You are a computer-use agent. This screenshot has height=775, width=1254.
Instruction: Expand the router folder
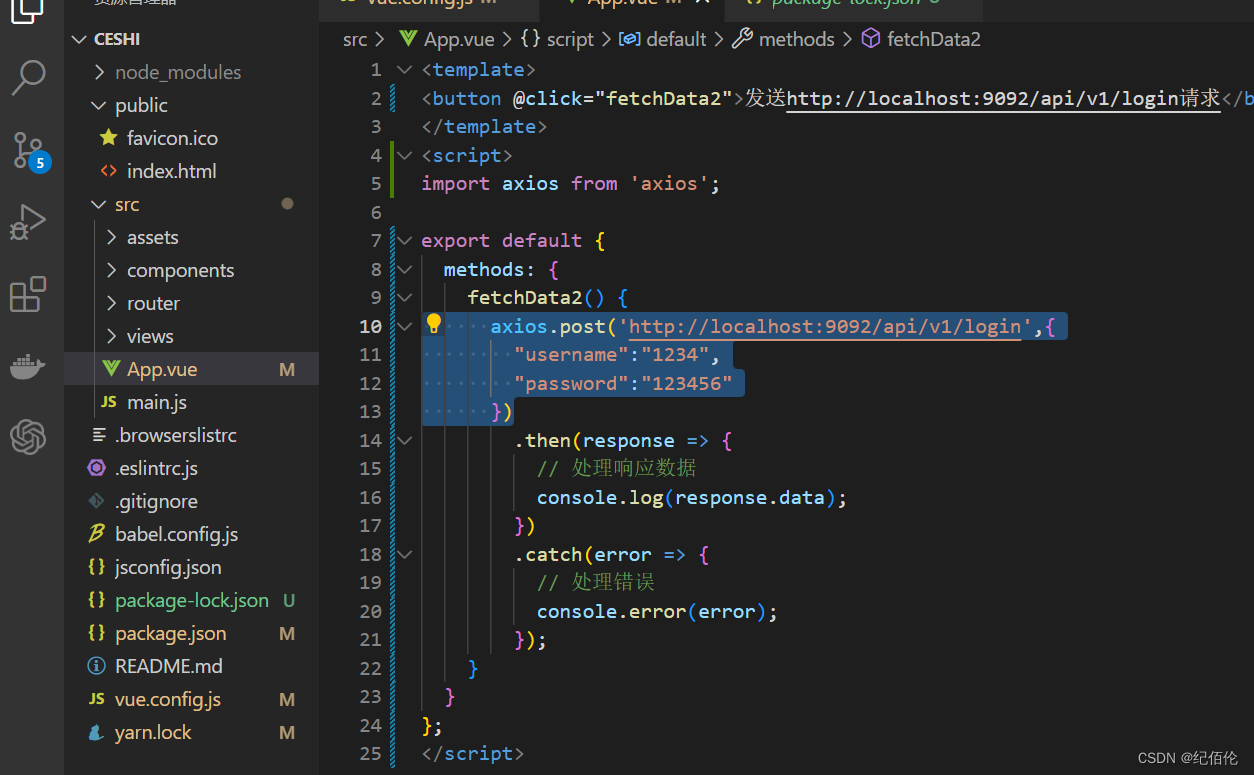[111, 303]
